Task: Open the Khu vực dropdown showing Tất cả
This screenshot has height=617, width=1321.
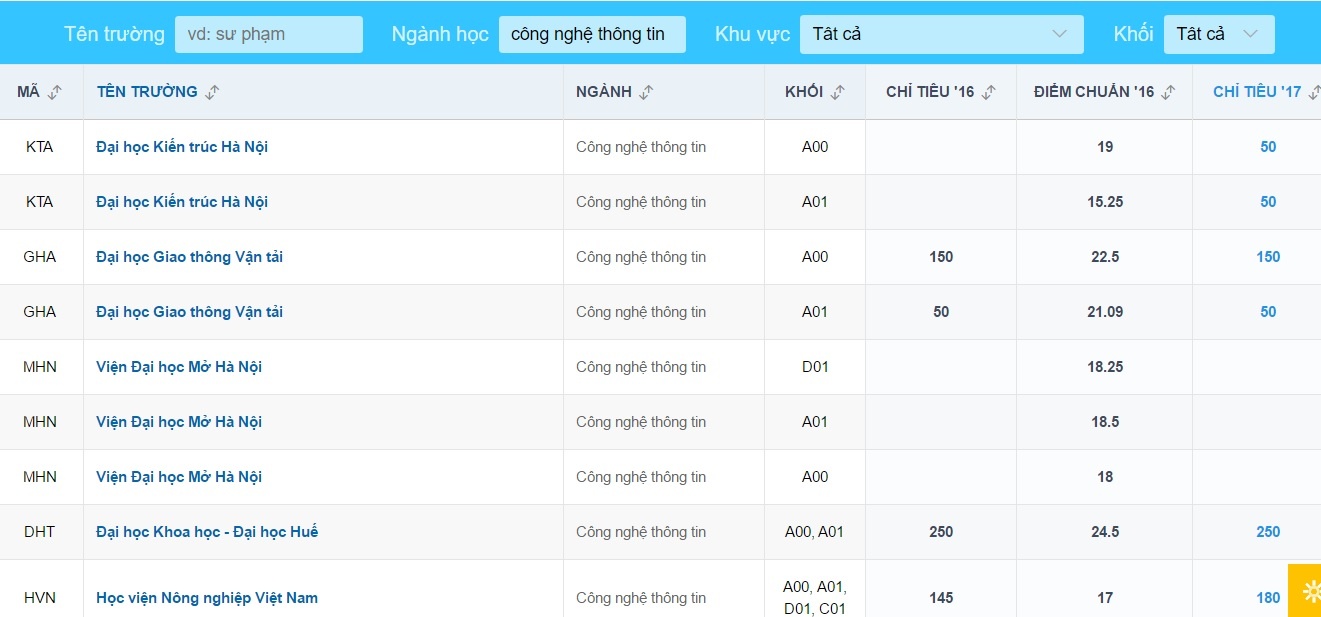Action: 940,33
